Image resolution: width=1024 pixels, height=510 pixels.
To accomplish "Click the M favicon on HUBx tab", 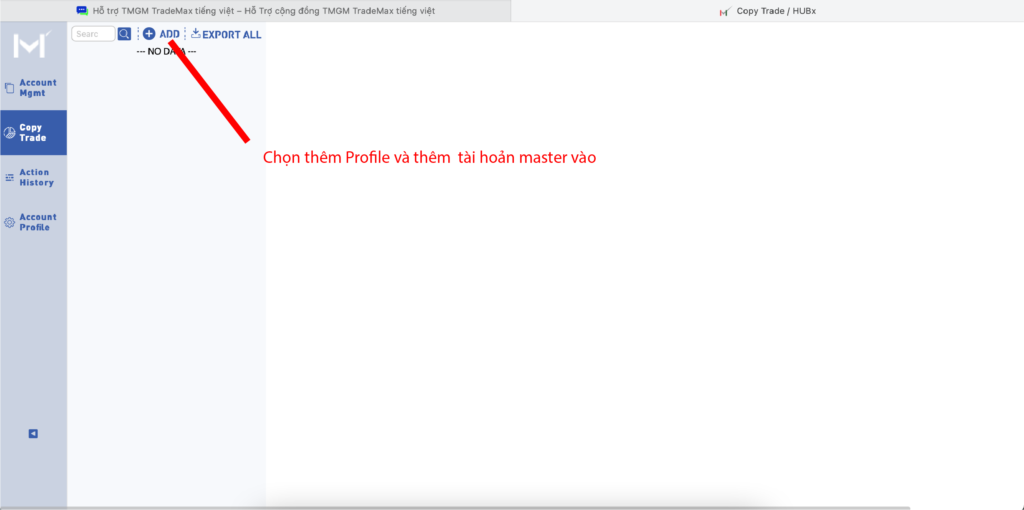I will click(725, 12).
